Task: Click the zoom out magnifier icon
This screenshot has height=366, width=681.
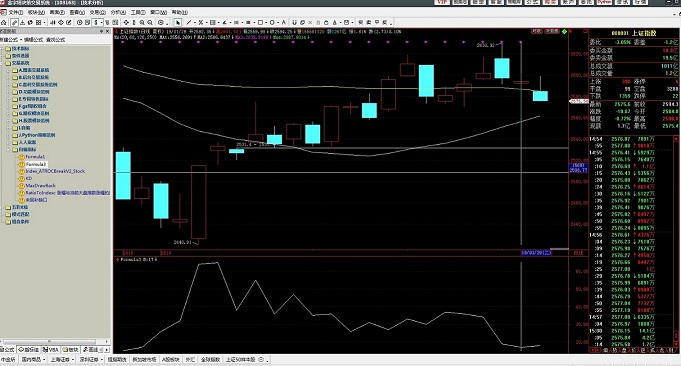Action: coord(150,22)
